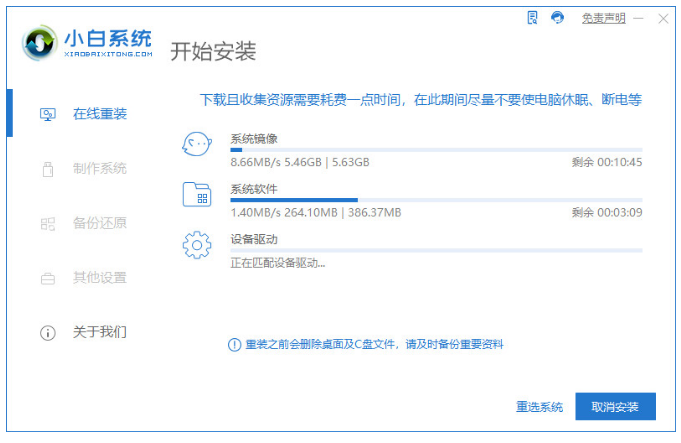Open 其他设置 in the sidebar

tap(100, 278)
